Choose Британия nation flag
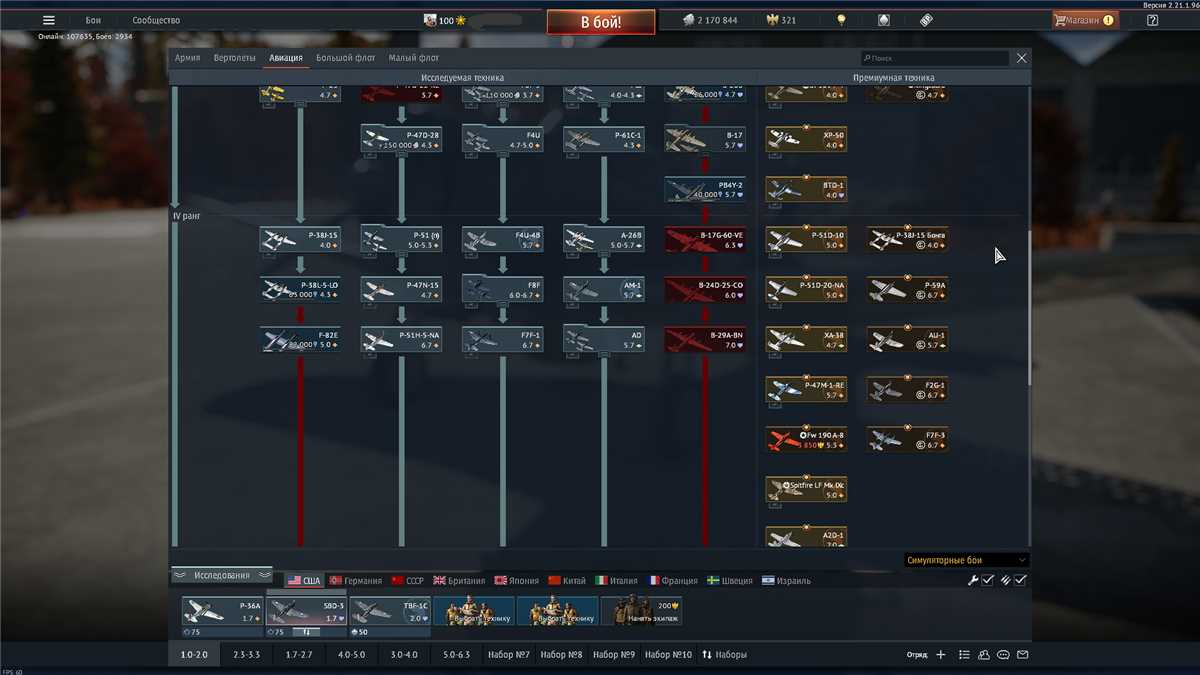The image size is (1200, 675). coord(459,580)
